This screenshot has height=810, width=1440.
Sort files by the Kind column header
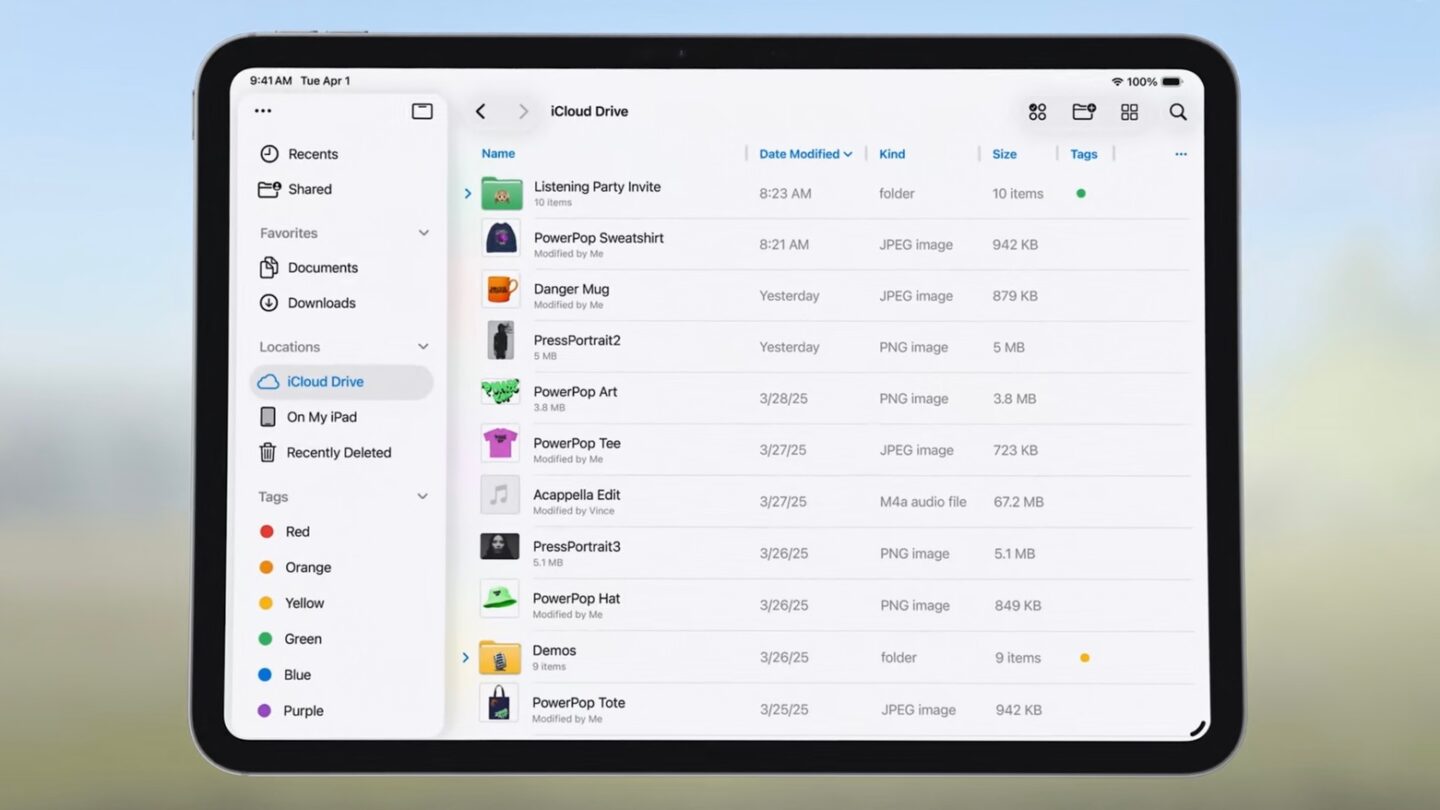(891, 154)
